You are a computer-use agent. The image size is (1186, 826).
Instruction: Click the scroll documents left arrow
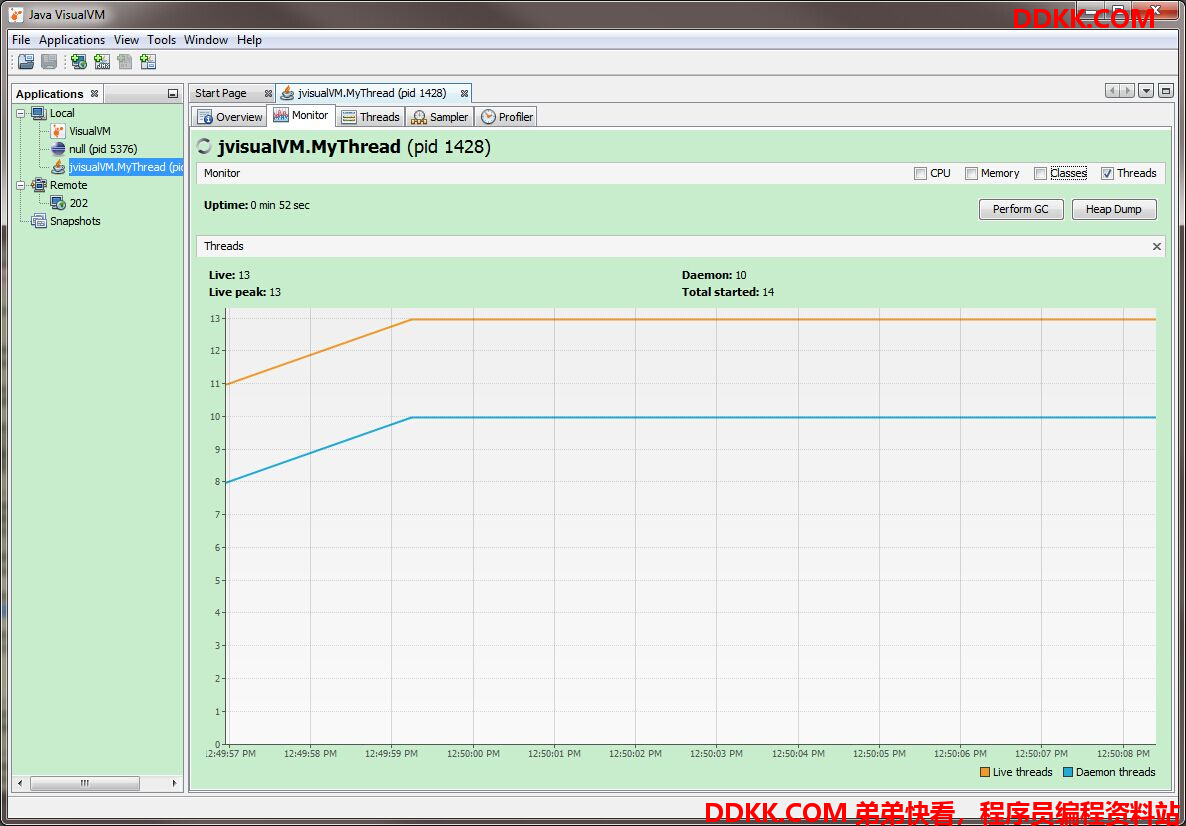pyautogui.click(x=1113, y=91)
